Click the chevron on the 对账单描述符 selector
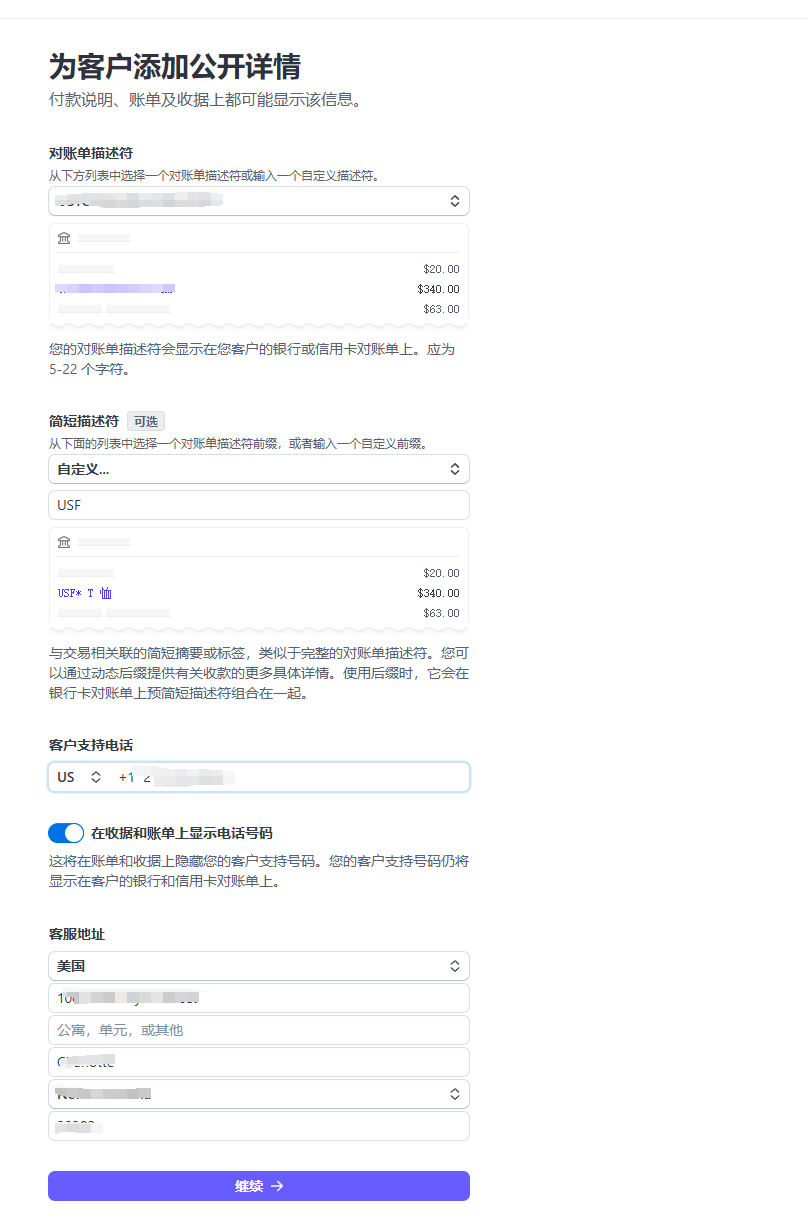The height and width of the screenshot is (1223, 808). coord(455,200)
